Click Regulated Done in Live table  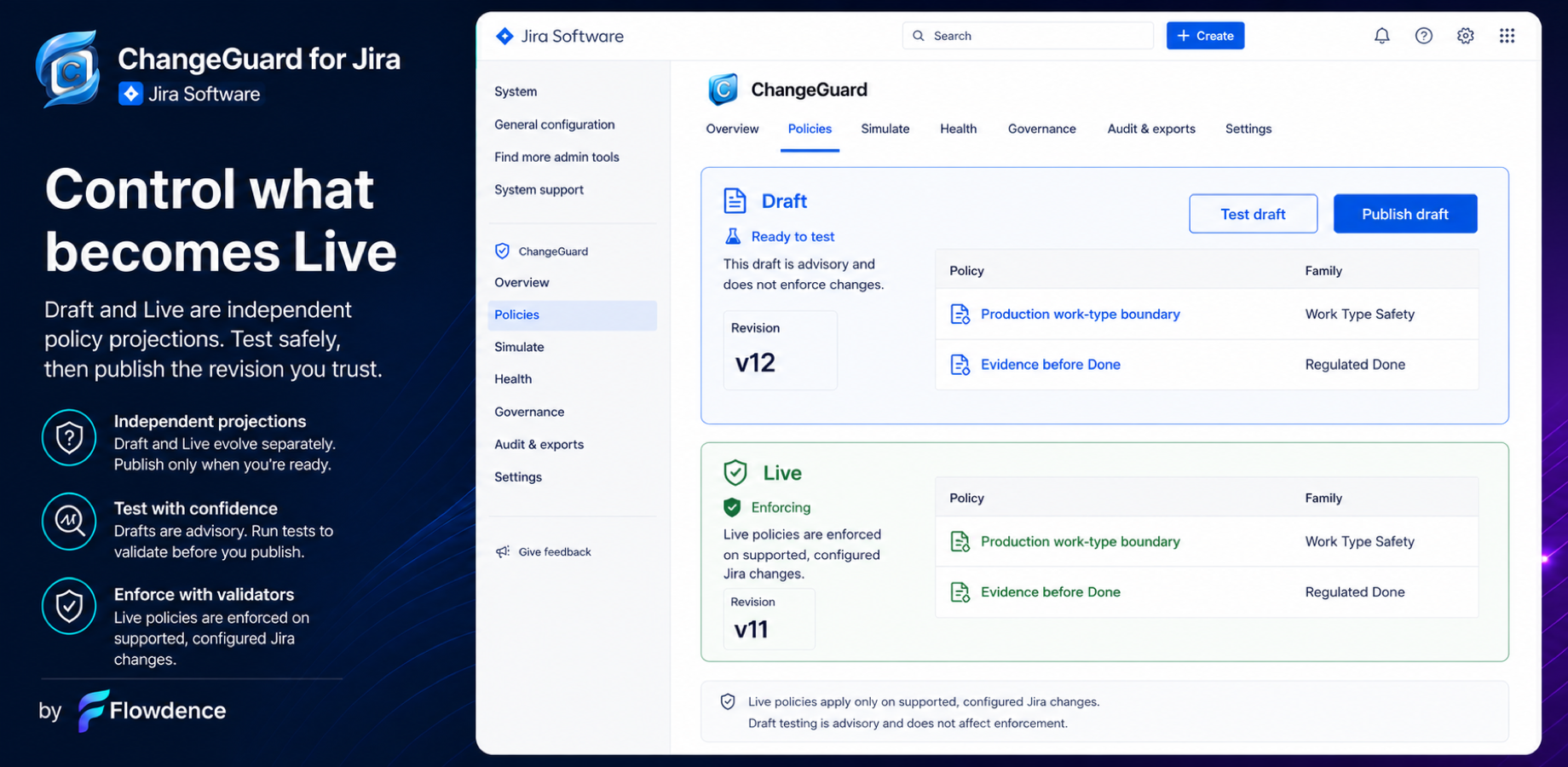pos(1355,592)
